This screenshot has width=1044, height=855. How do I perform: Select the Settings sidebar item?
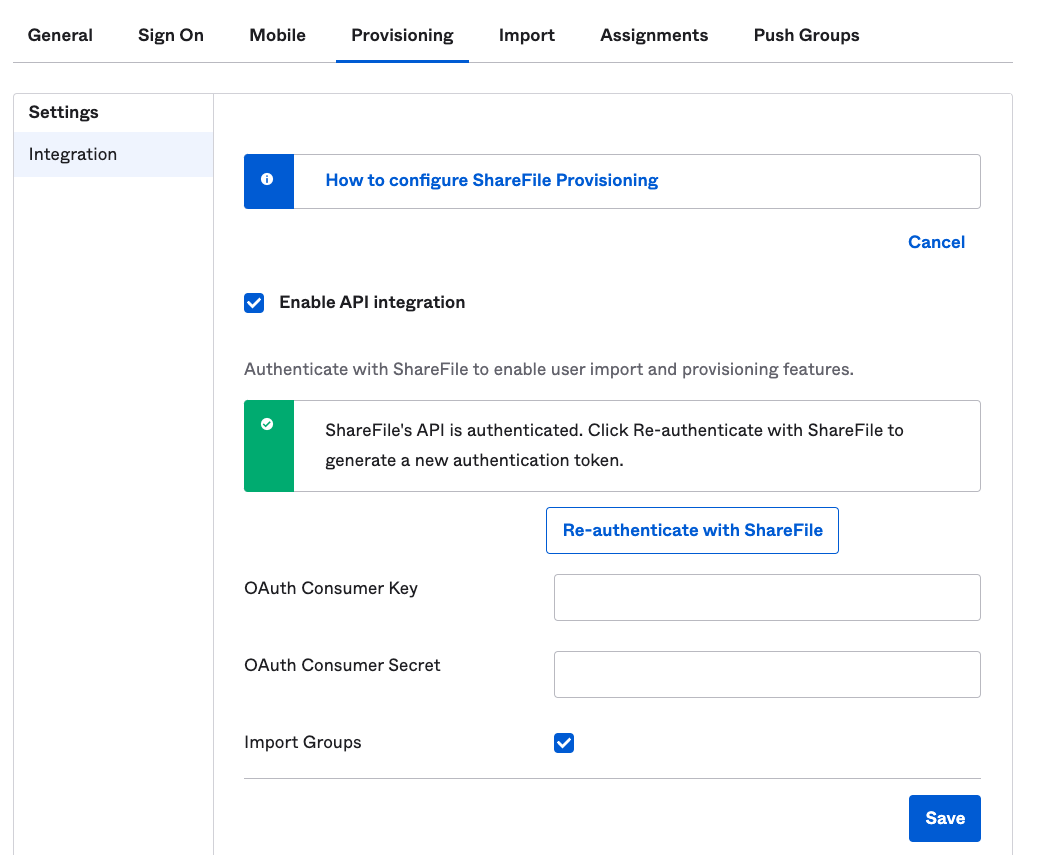tap(63, 112)
